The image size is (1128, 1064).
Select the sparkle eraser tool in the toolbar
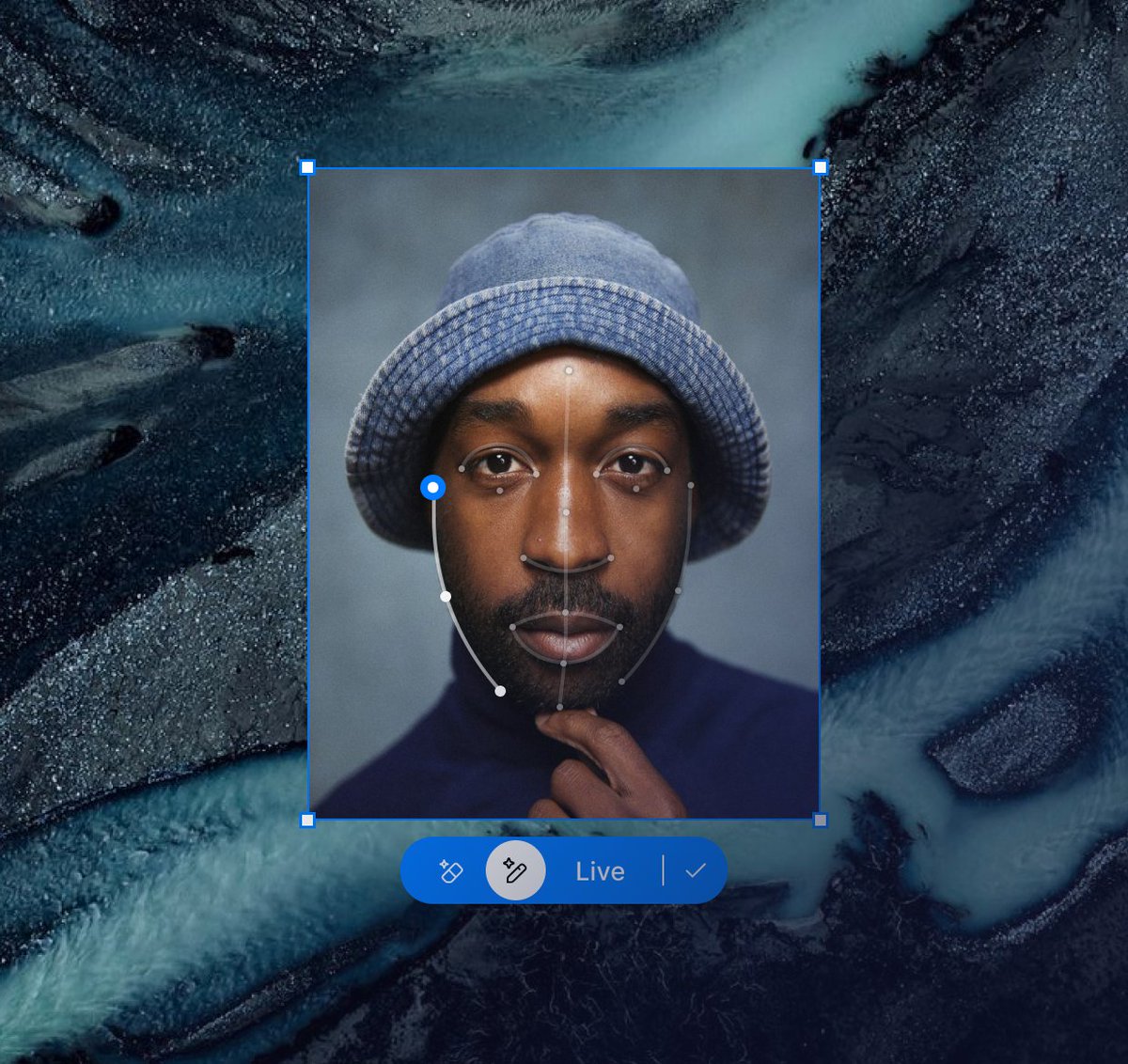[x=450, y=871]
